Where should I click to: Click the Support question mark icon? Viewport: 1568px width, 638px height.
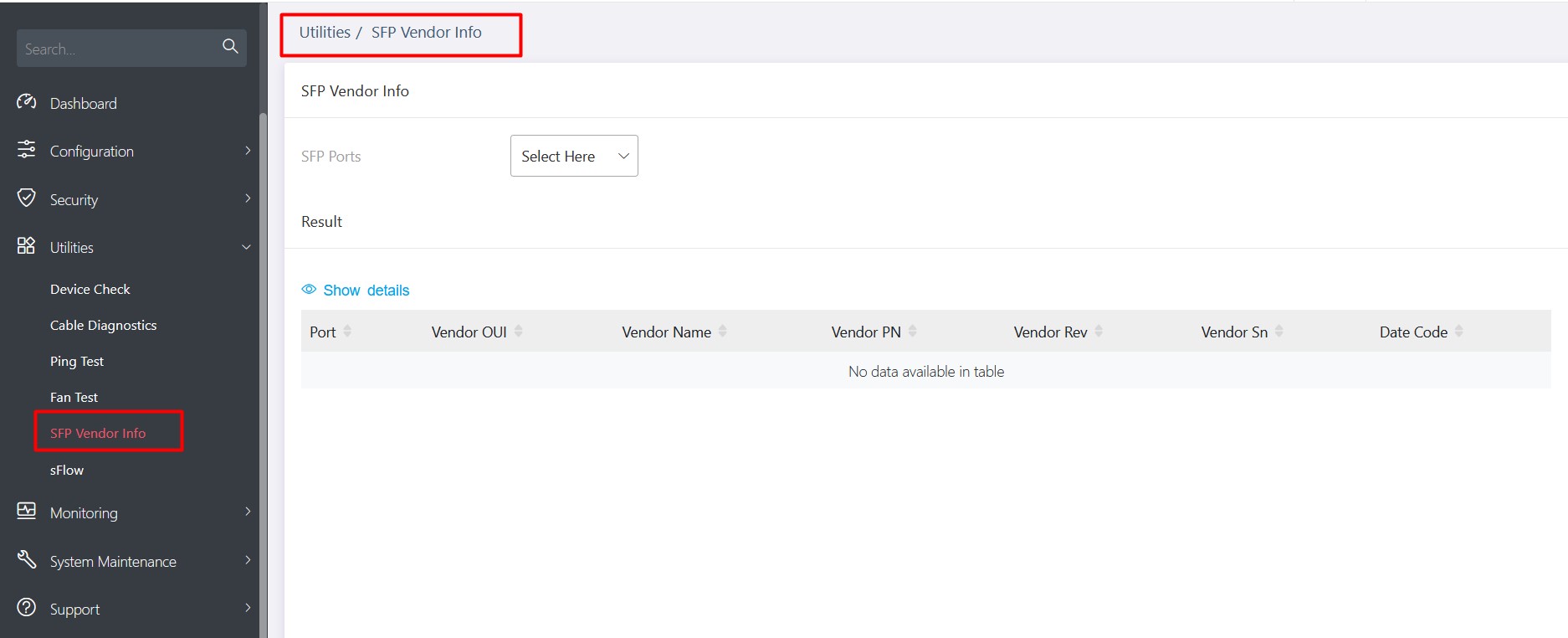tap(27, 608)
